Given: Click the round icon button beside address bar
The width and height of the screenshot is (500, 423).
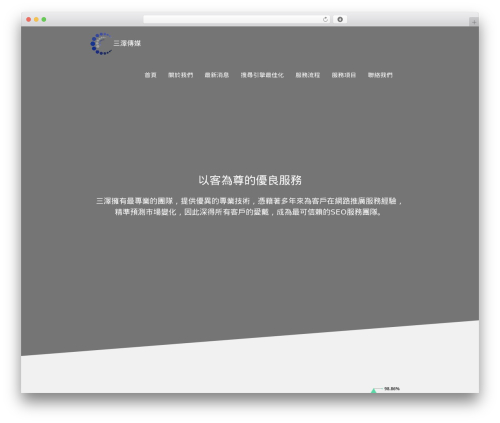Looking at the screenshot, I should pyautogui.click(x=340, y=19).
